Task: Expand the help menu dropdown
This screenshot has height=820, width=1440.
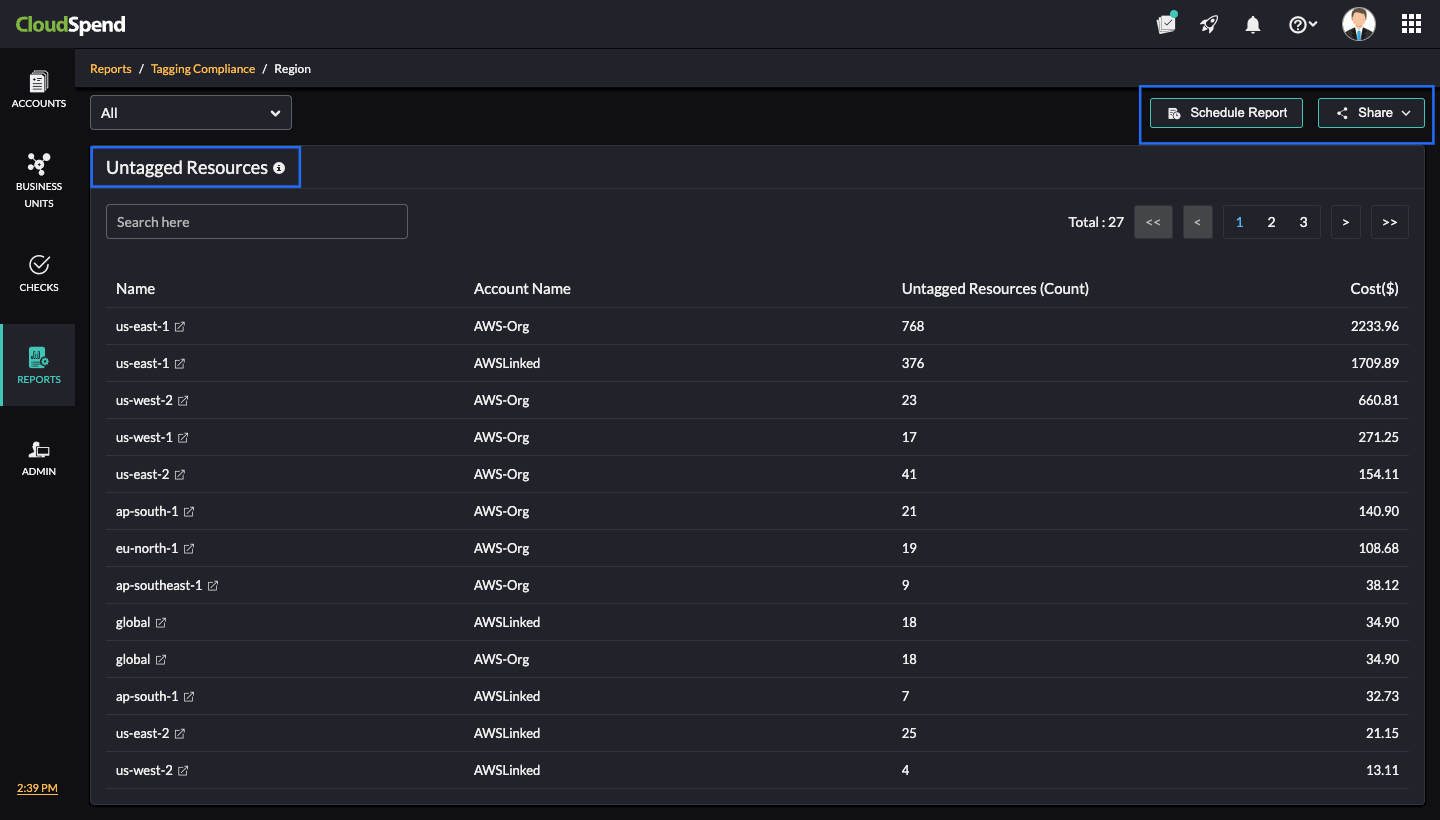Action: pos(1302,25)
